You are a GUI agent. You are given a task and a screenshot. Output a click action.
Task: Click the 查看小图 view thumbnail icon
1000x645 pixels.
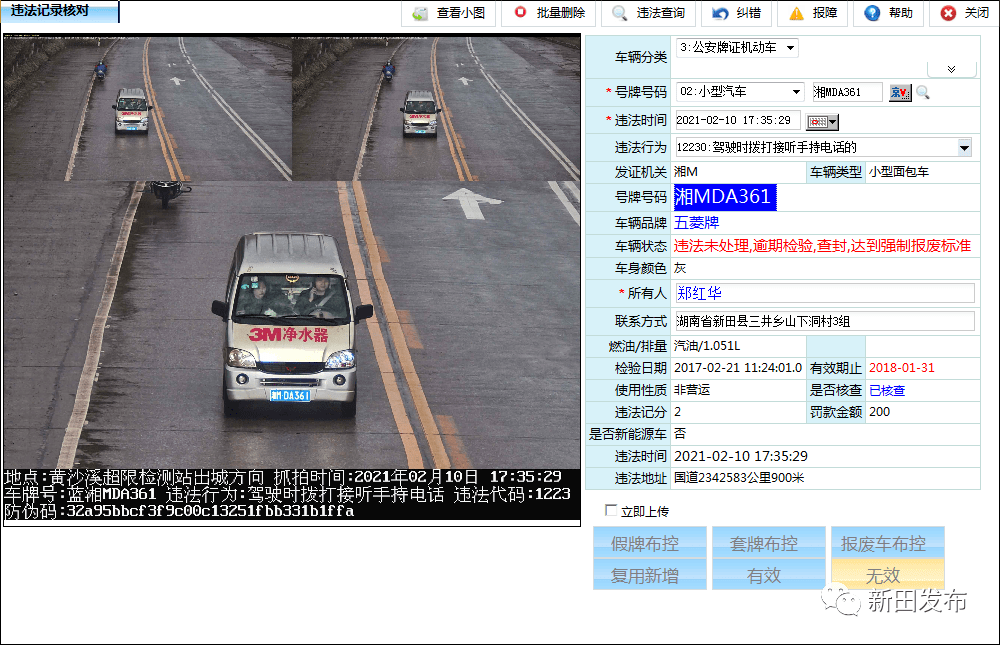tap(420, 14)
